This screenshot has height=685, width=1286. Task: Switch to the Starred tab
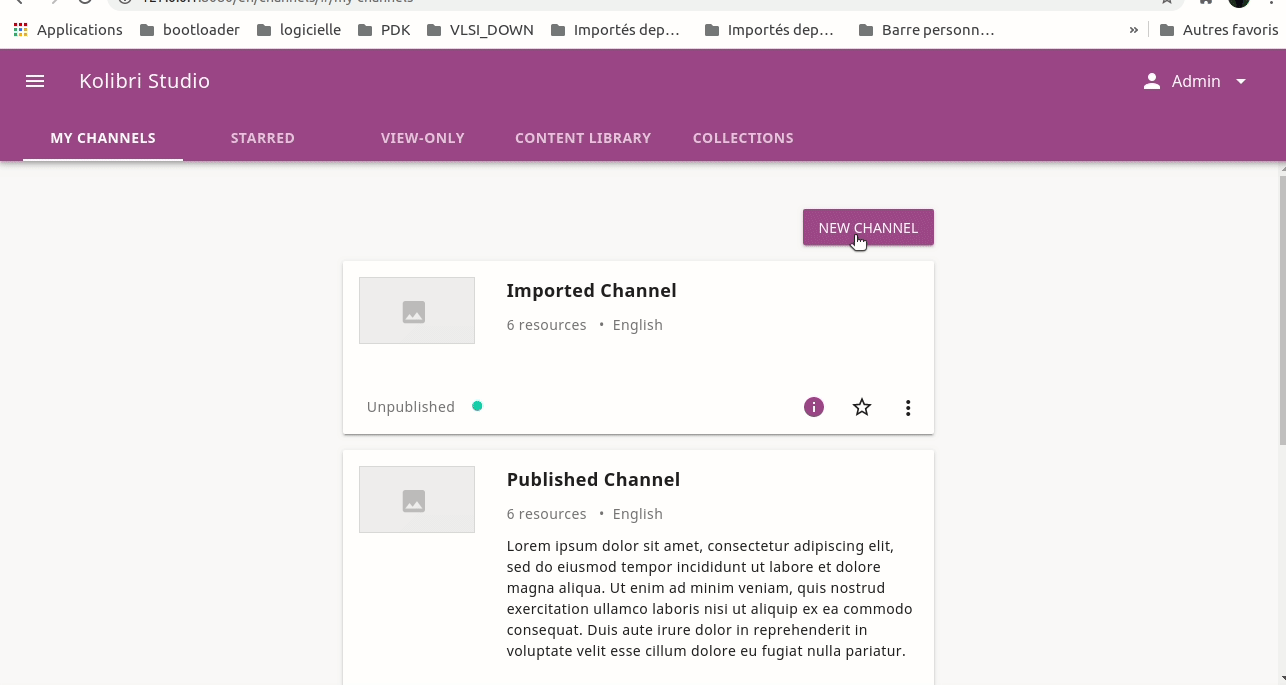point(263,138)
